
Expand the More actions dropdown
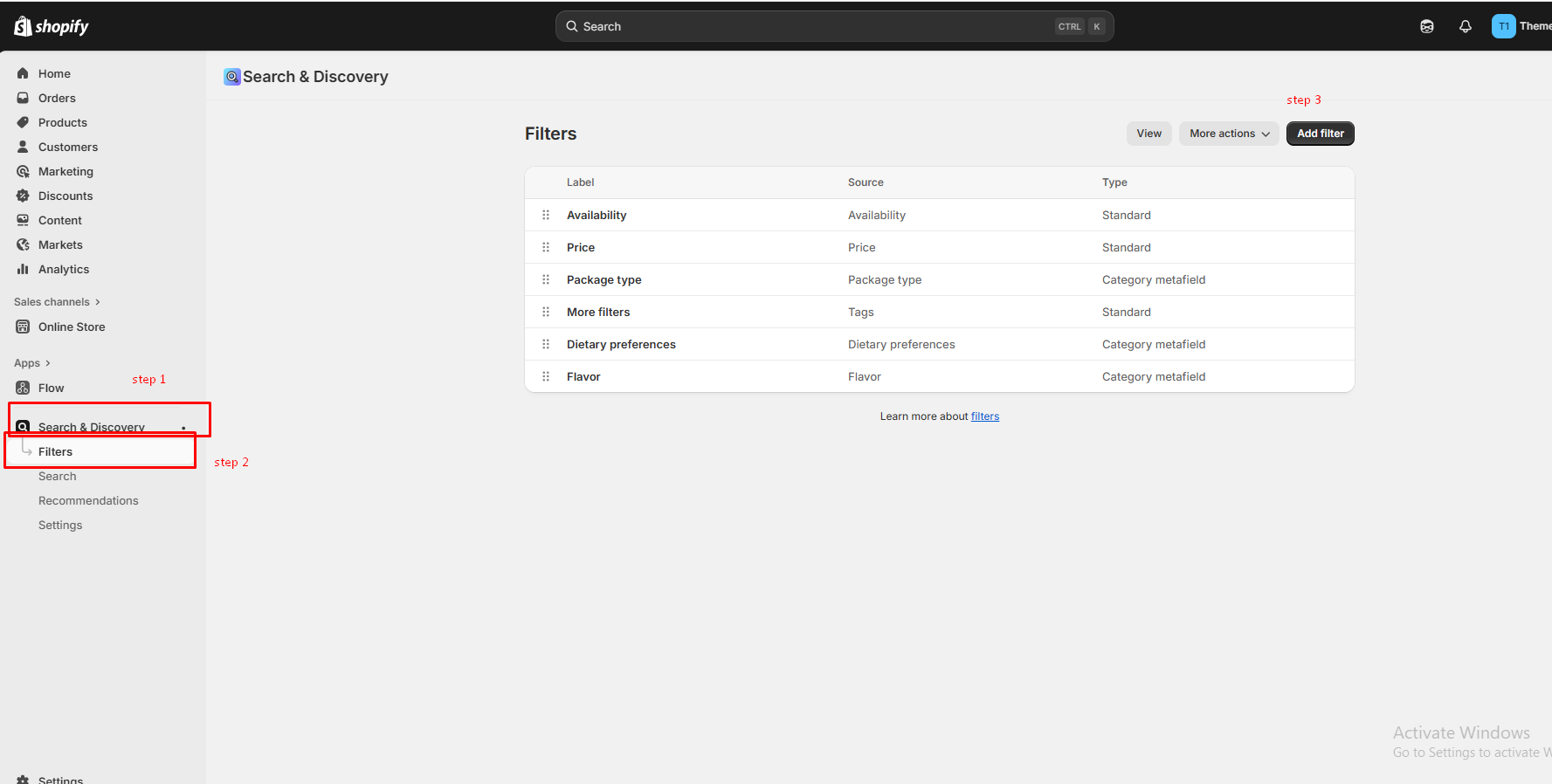1229,134
